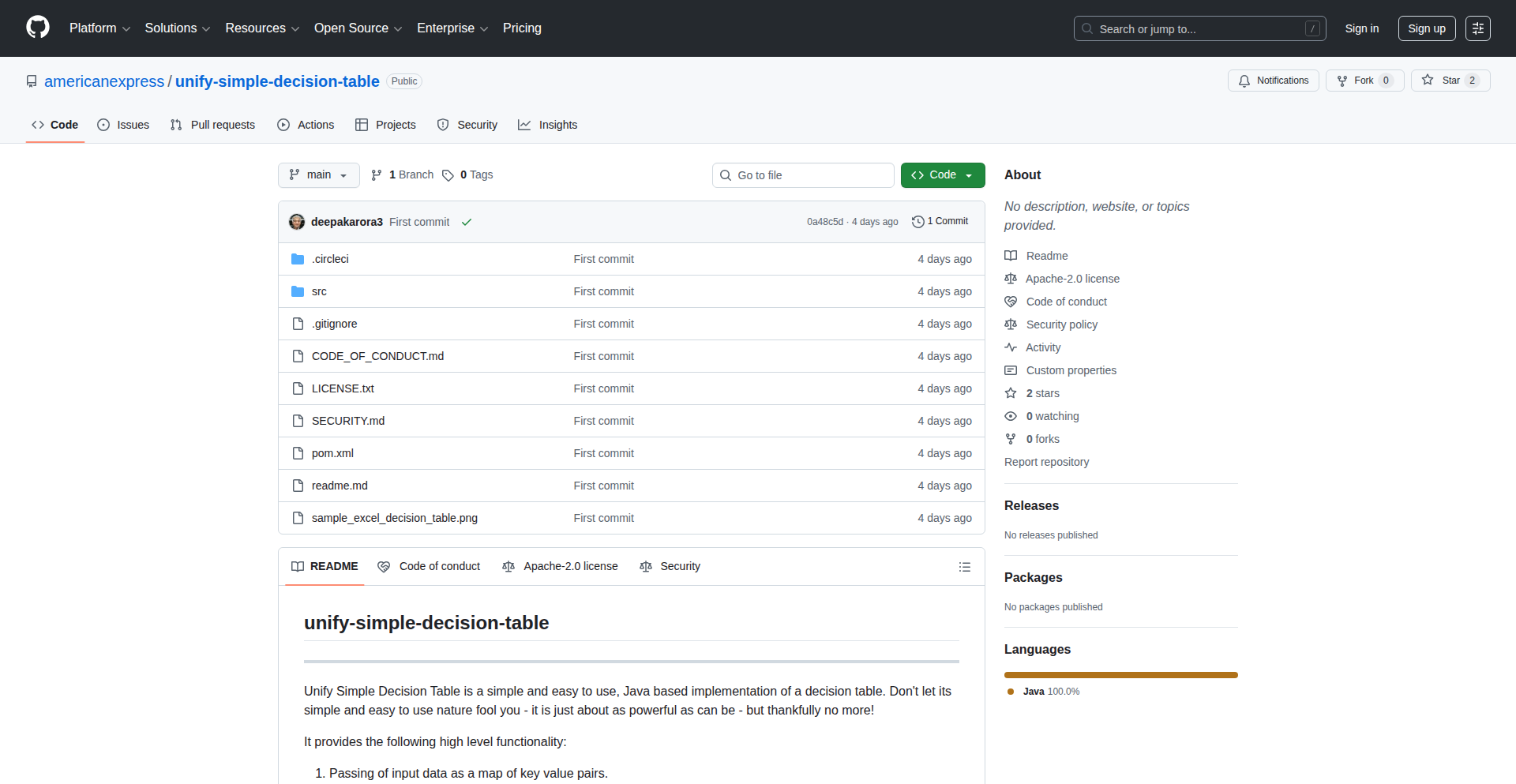
Task: Click inside the Go to file field
Action: (803, 174)
